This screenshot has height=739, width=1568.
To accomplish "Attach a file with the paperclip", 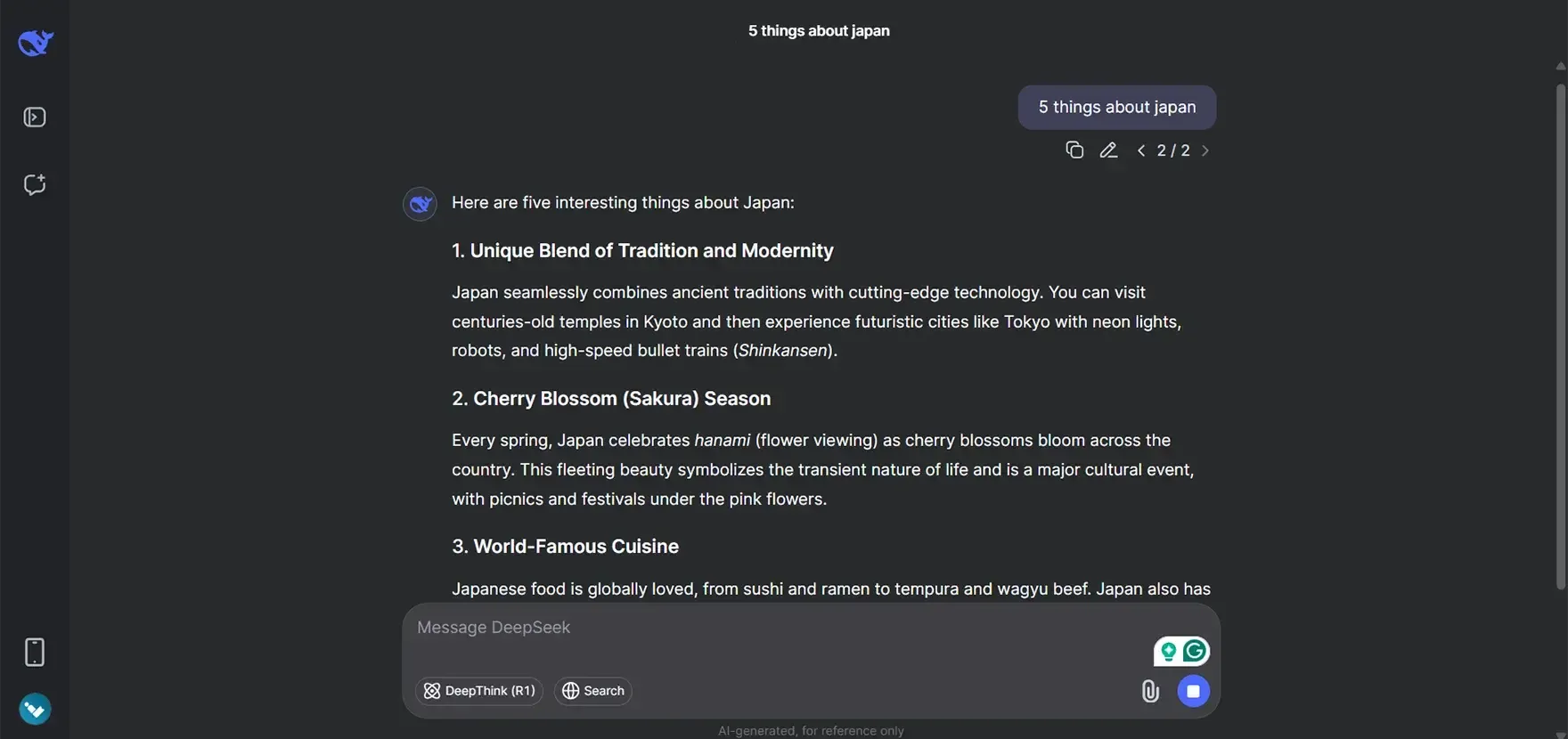I will [x=1150, y=691].
